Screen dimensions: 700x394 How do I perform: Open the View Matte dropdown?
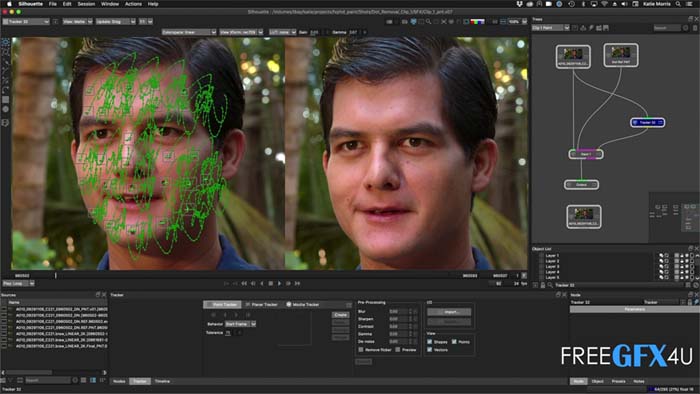point(77,21)
